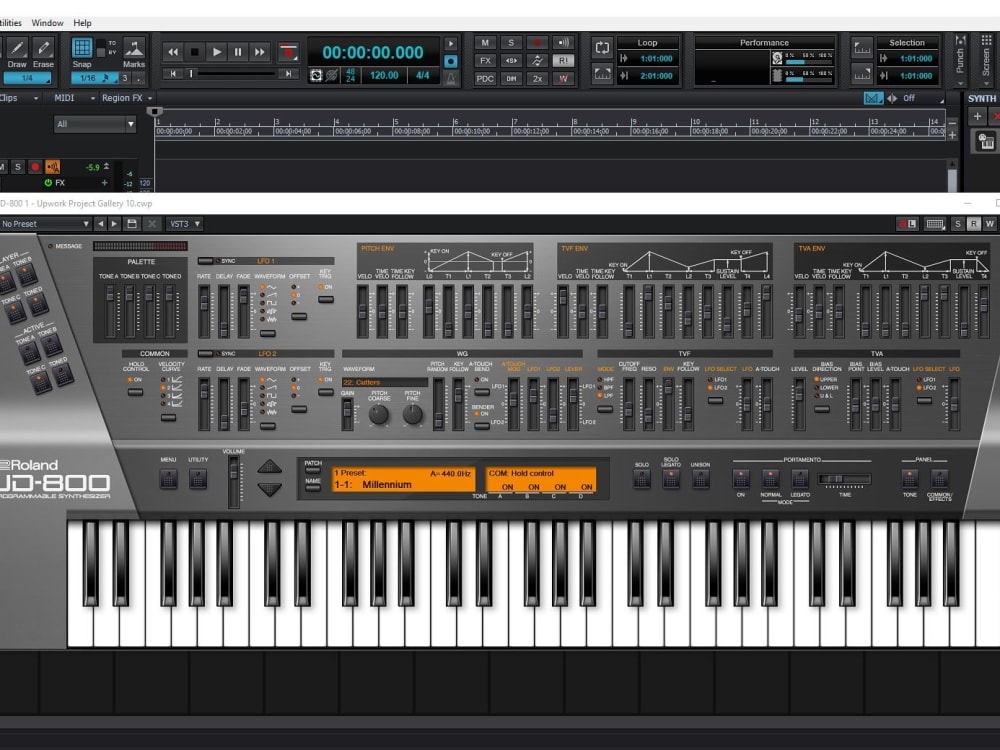Click the JD-800 up arrow button

(x=269, y=467)
